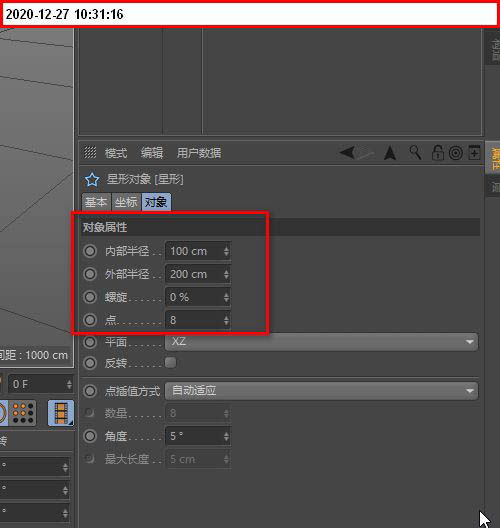Click the new attribute manager plus icon
Viewport: 500px width, 528px height.
click(x=474, y=153)
